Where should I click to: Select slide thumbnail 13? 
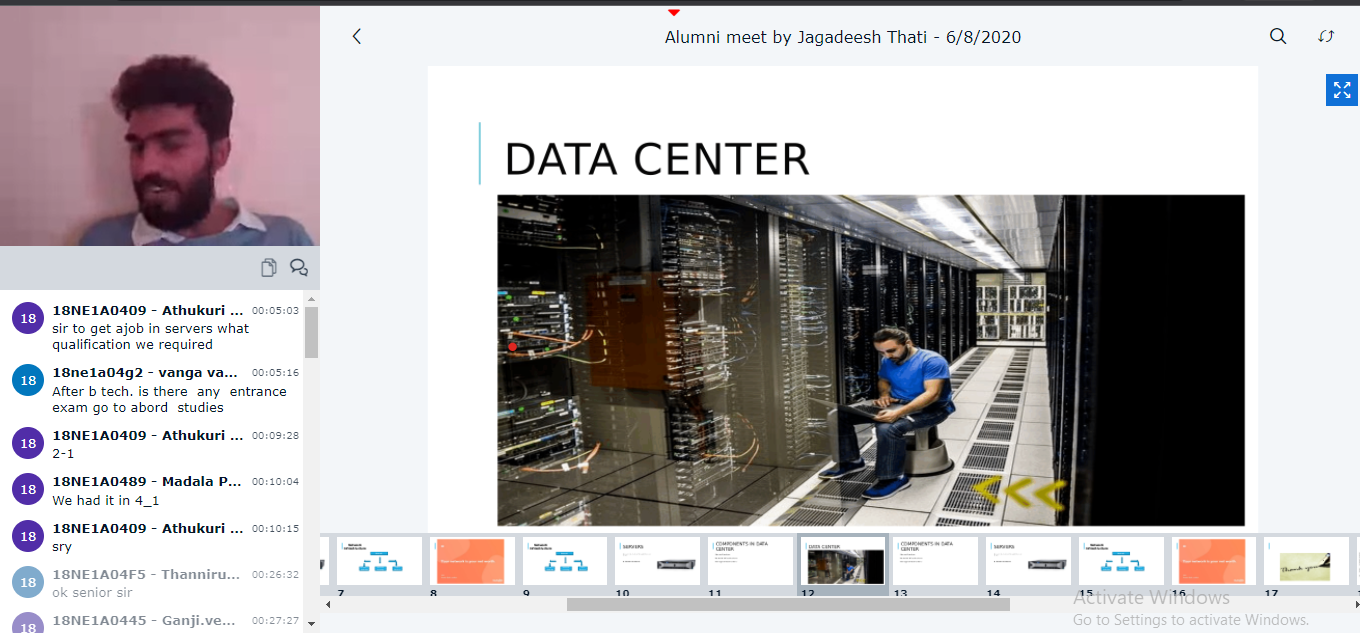pos(935,561)
